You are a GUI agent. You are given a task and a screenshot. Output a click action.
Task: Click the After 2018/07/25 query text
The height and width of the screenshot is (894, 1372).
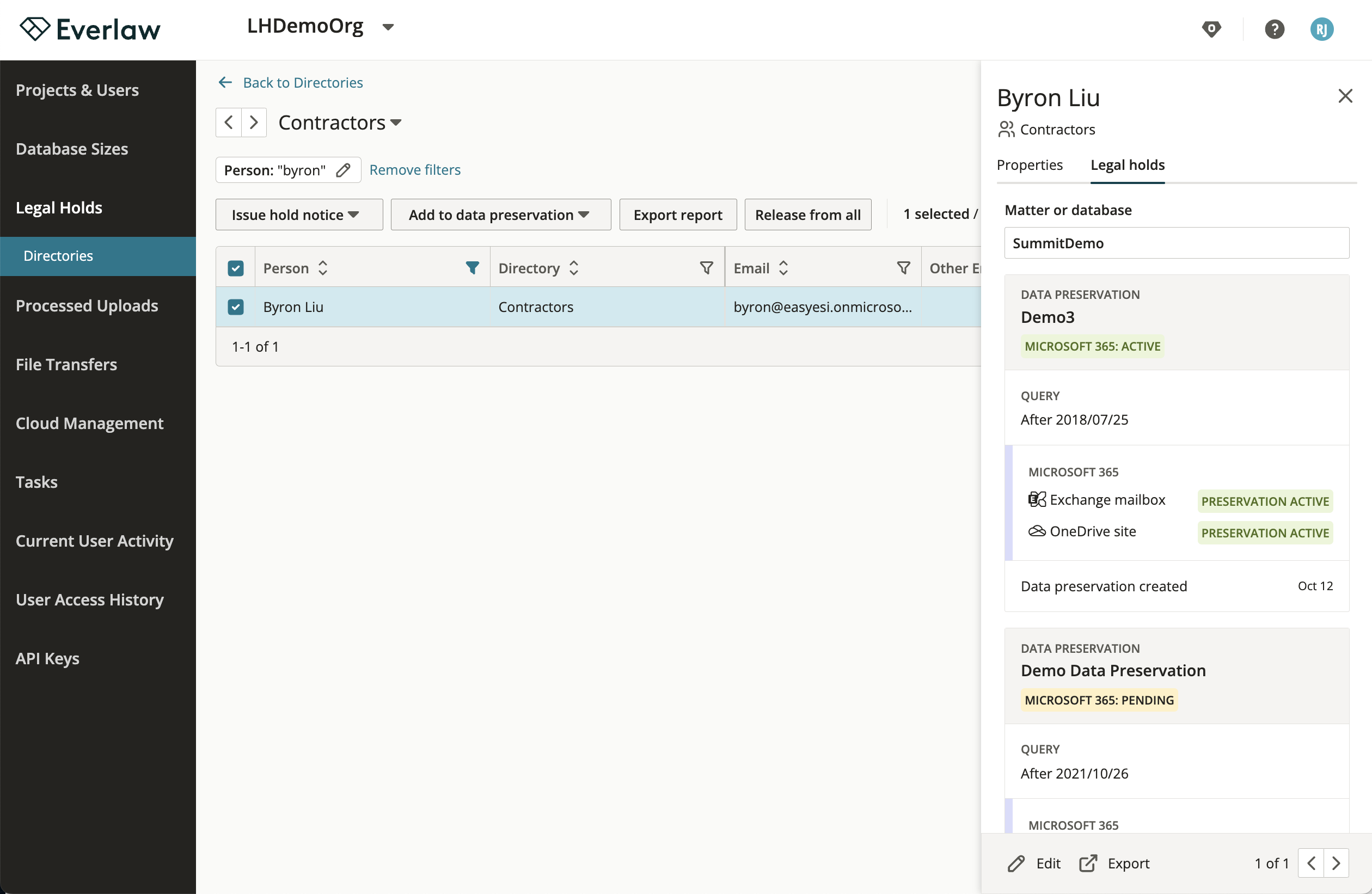(1075, 419)
